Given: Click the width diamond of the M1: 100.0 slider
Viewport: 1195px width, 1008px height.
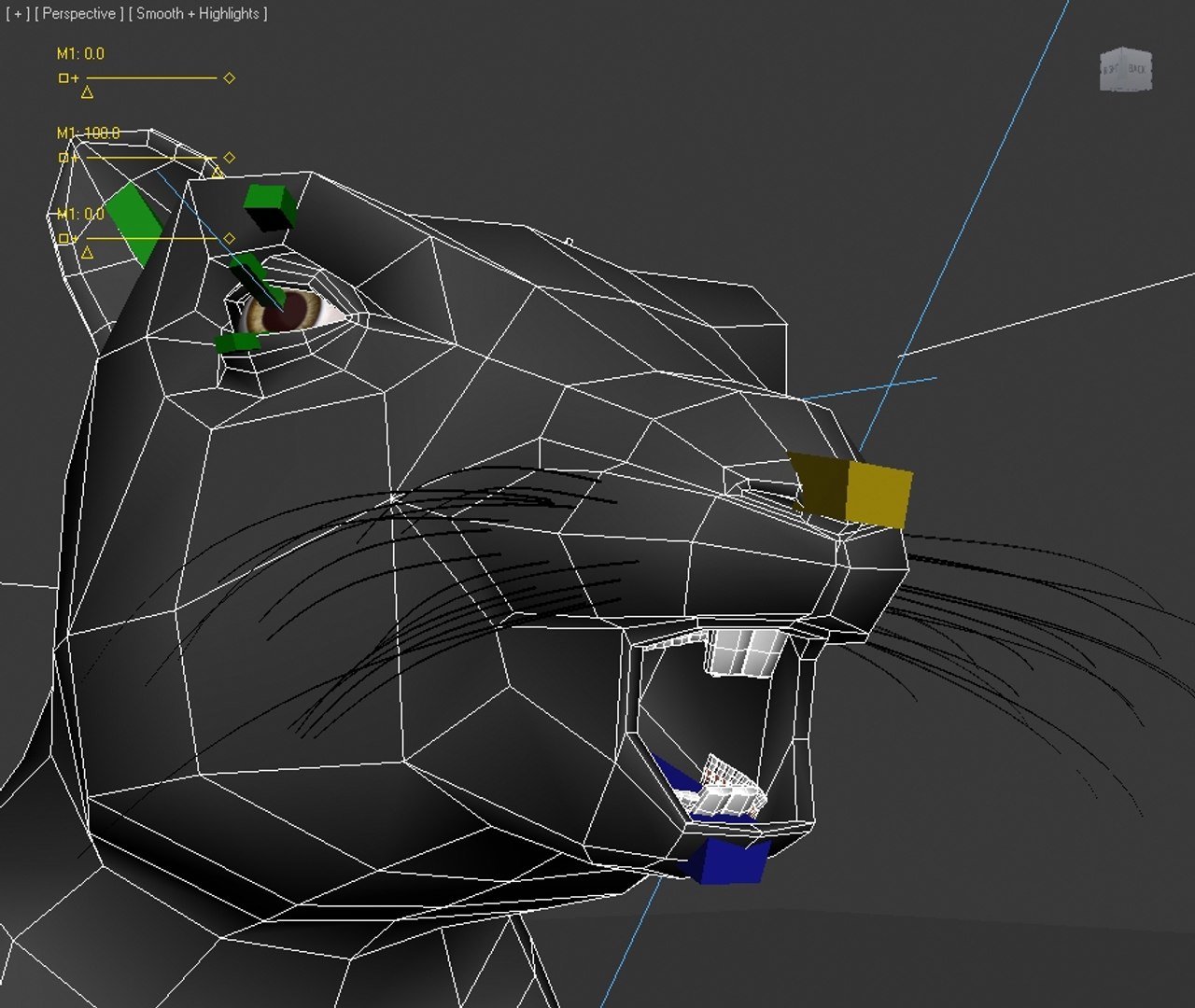Looking at the screenshot, I should [229, 158].
